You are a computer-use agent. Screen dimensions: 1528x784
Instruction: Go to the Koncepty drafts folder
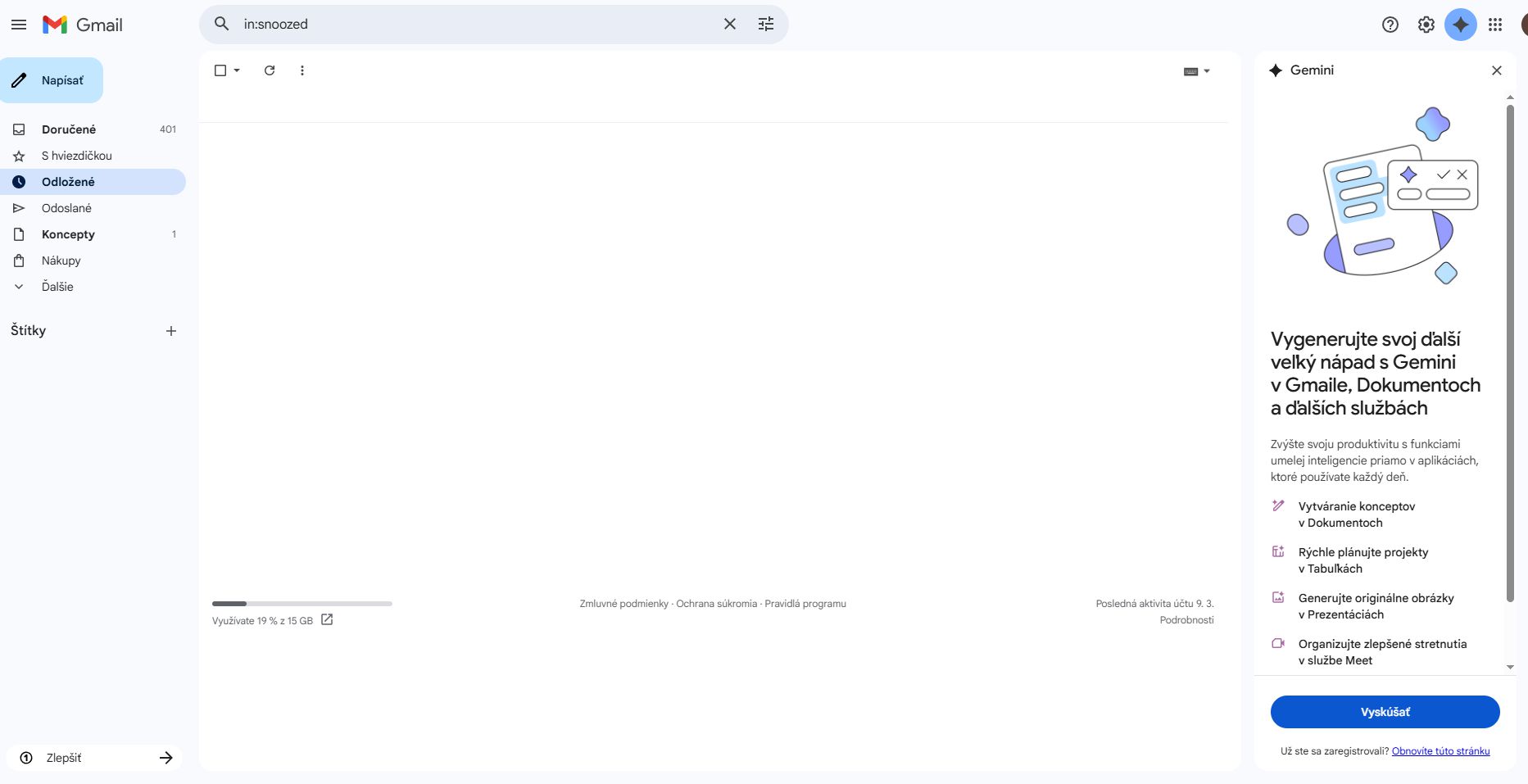(x=68, y=234)
